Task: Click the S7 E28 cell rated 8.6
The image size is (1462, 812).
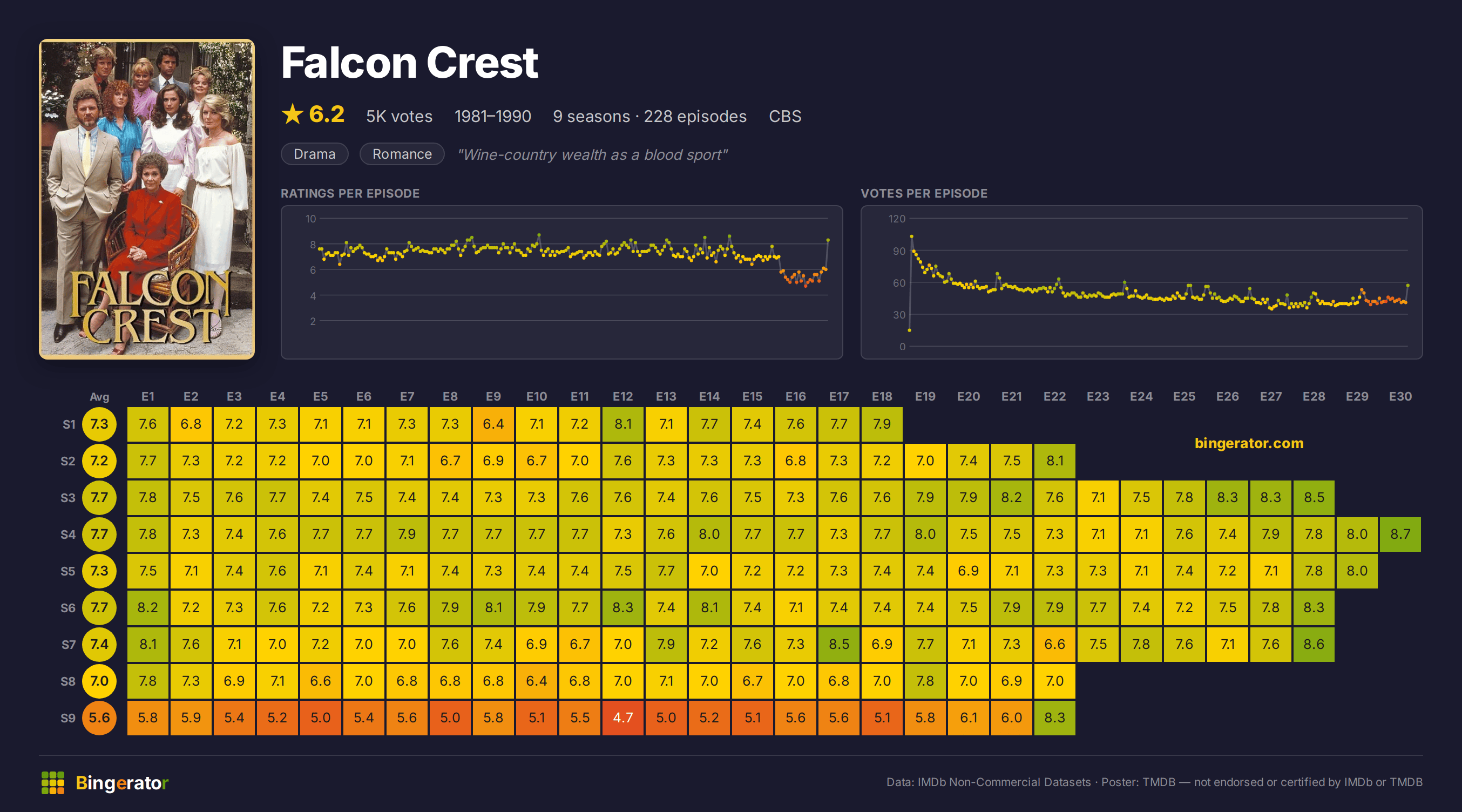Action: tap(1314, 644)
